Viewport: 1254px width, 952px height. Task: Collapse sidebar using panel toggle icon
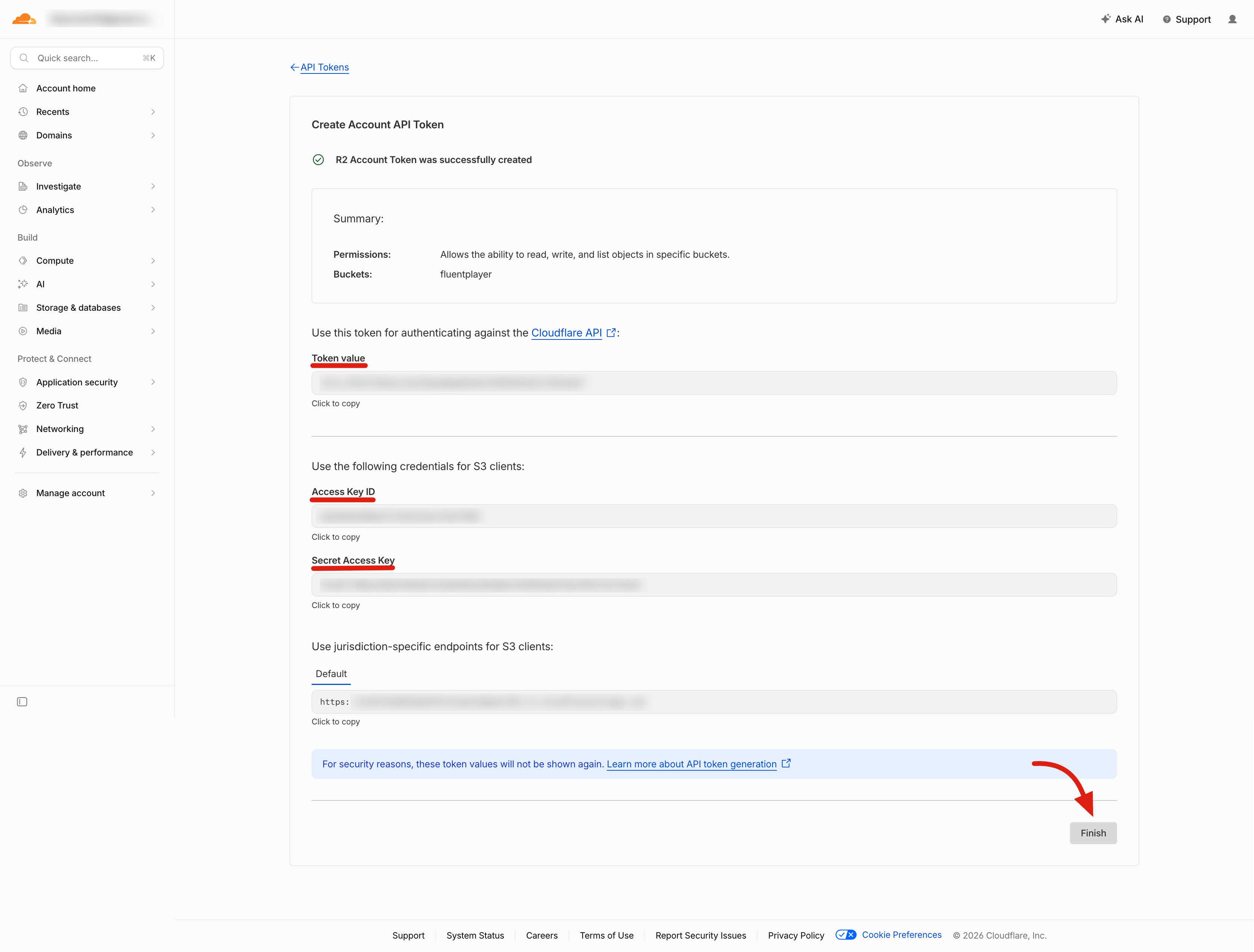(x=22, y=702)
